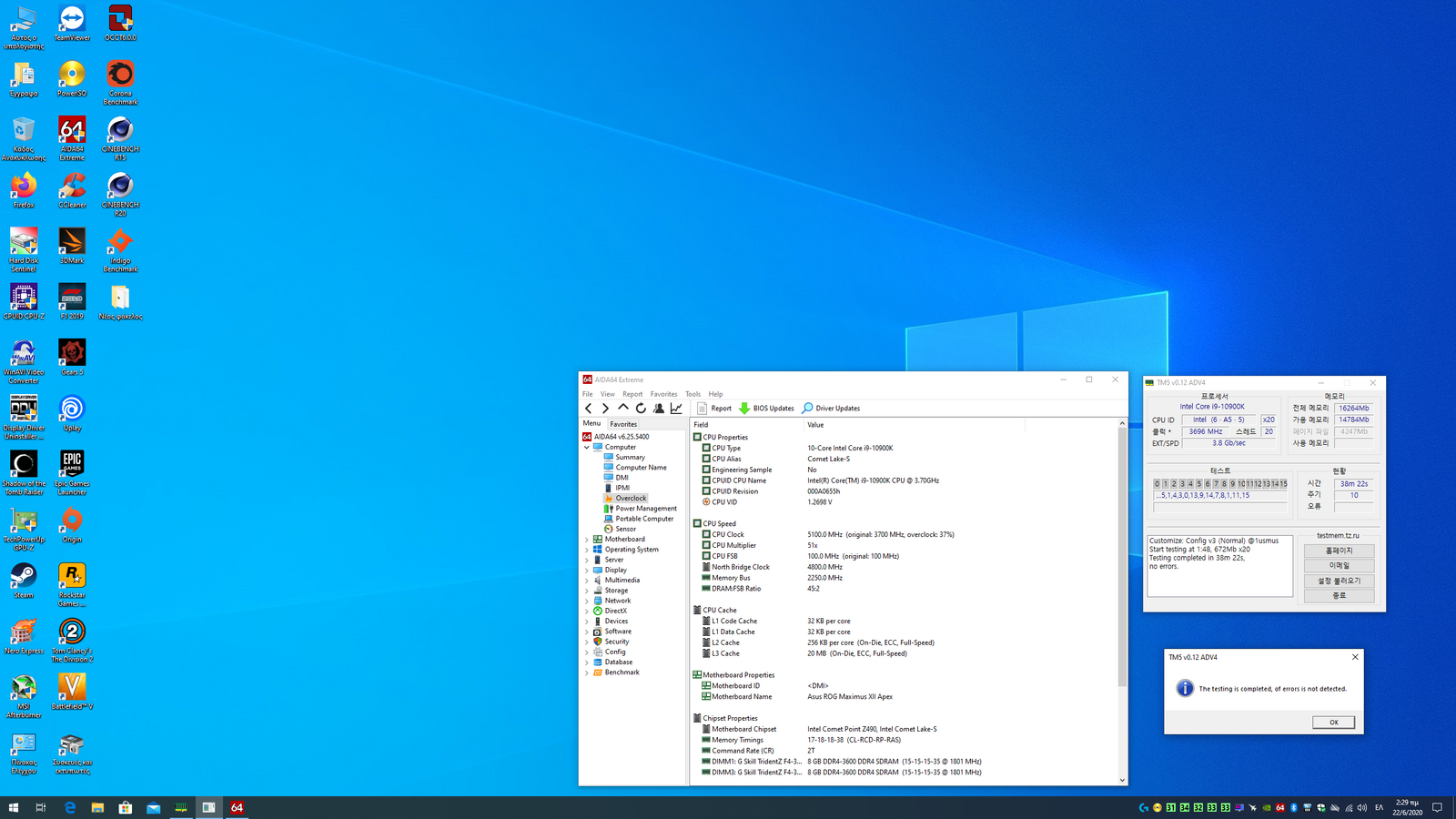Expand the Storage tree node
Screen dimensions: 1456x819
coord(587,591)
